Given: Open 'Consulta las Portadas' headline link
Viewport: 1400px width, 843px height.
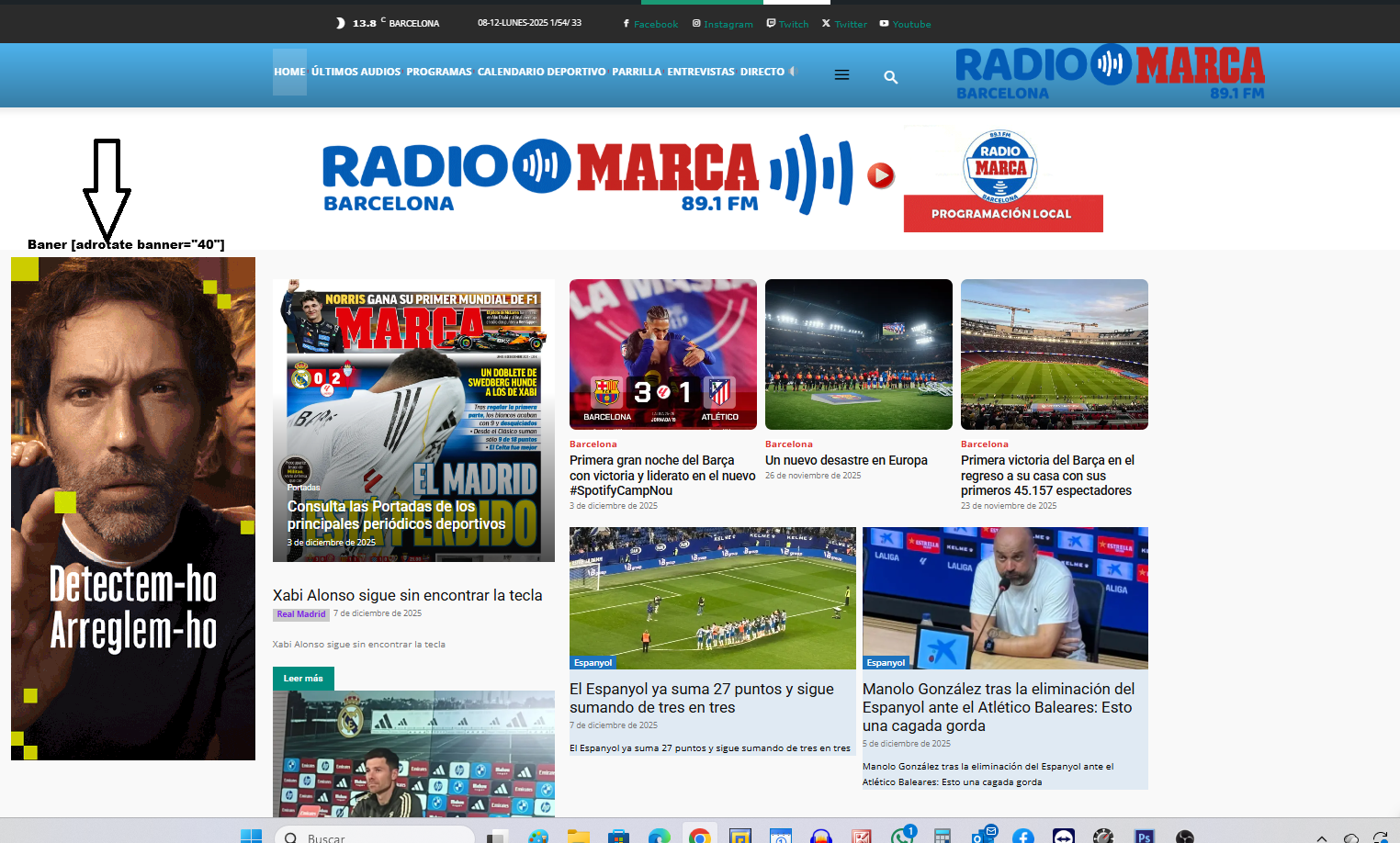Looking at the screenshot, I should click(x=396, y=515).
